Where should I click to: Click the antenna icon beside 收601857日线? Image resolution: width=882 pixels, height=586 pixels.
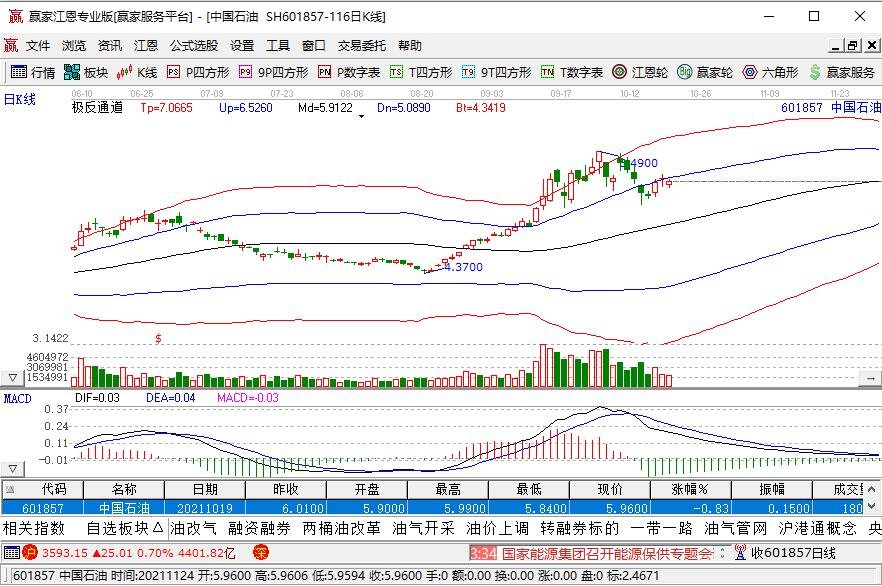pos(740,553)
